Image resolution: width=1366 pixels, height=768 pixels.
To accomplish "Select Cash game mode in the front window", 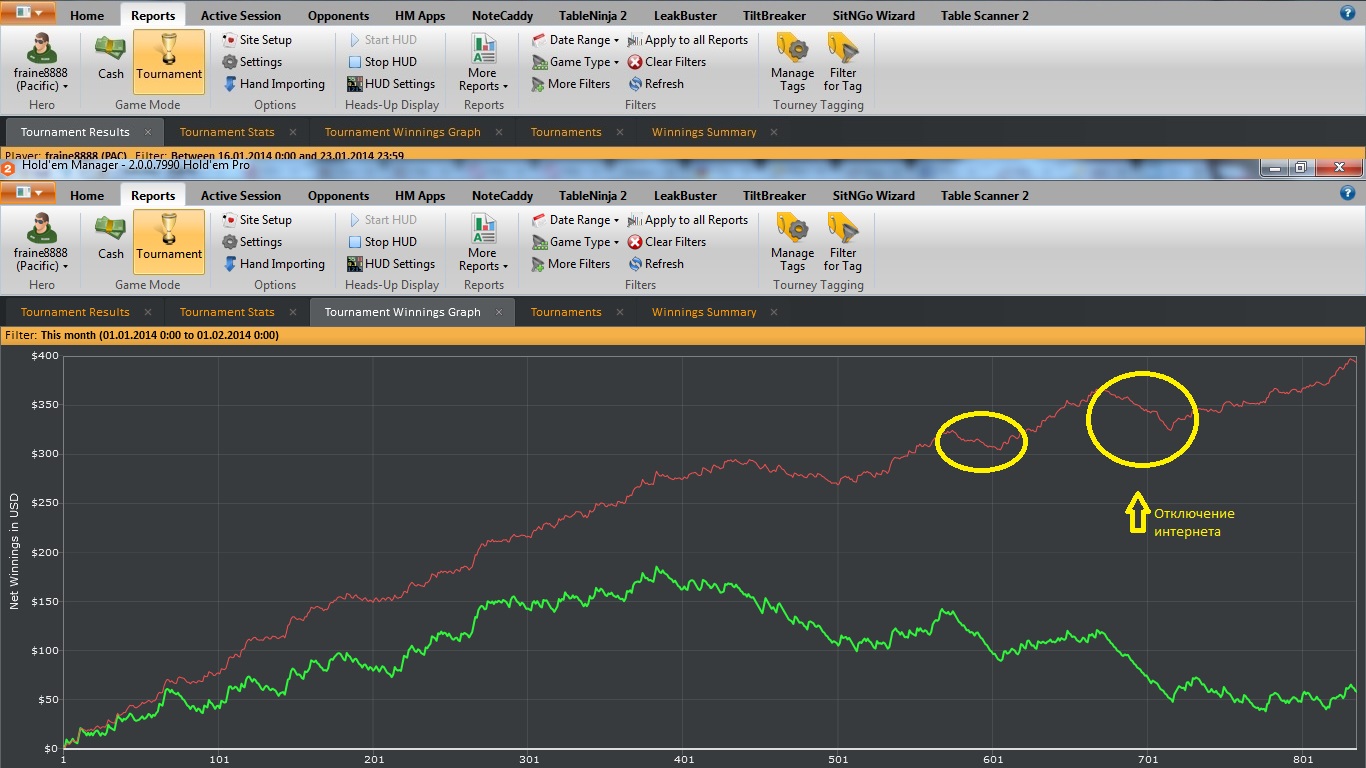I will tap(110, 242).
